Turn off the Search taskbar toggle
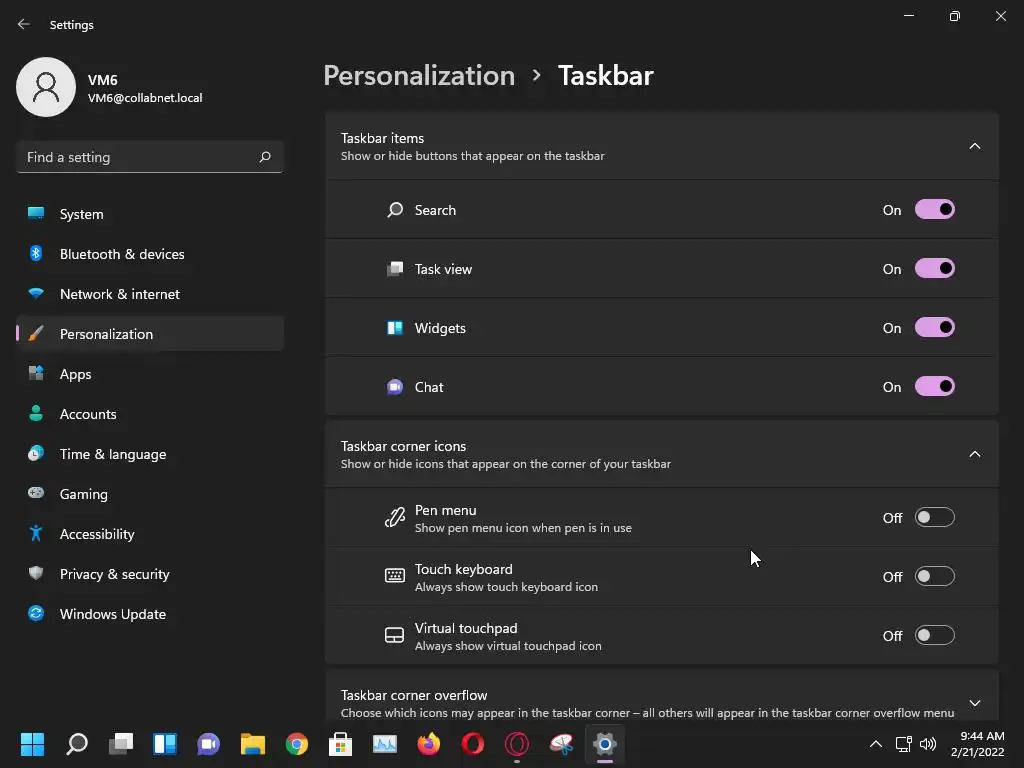The width and height of the screenshot is (1024, 768). pyautogui.click(x=934, y=210)
